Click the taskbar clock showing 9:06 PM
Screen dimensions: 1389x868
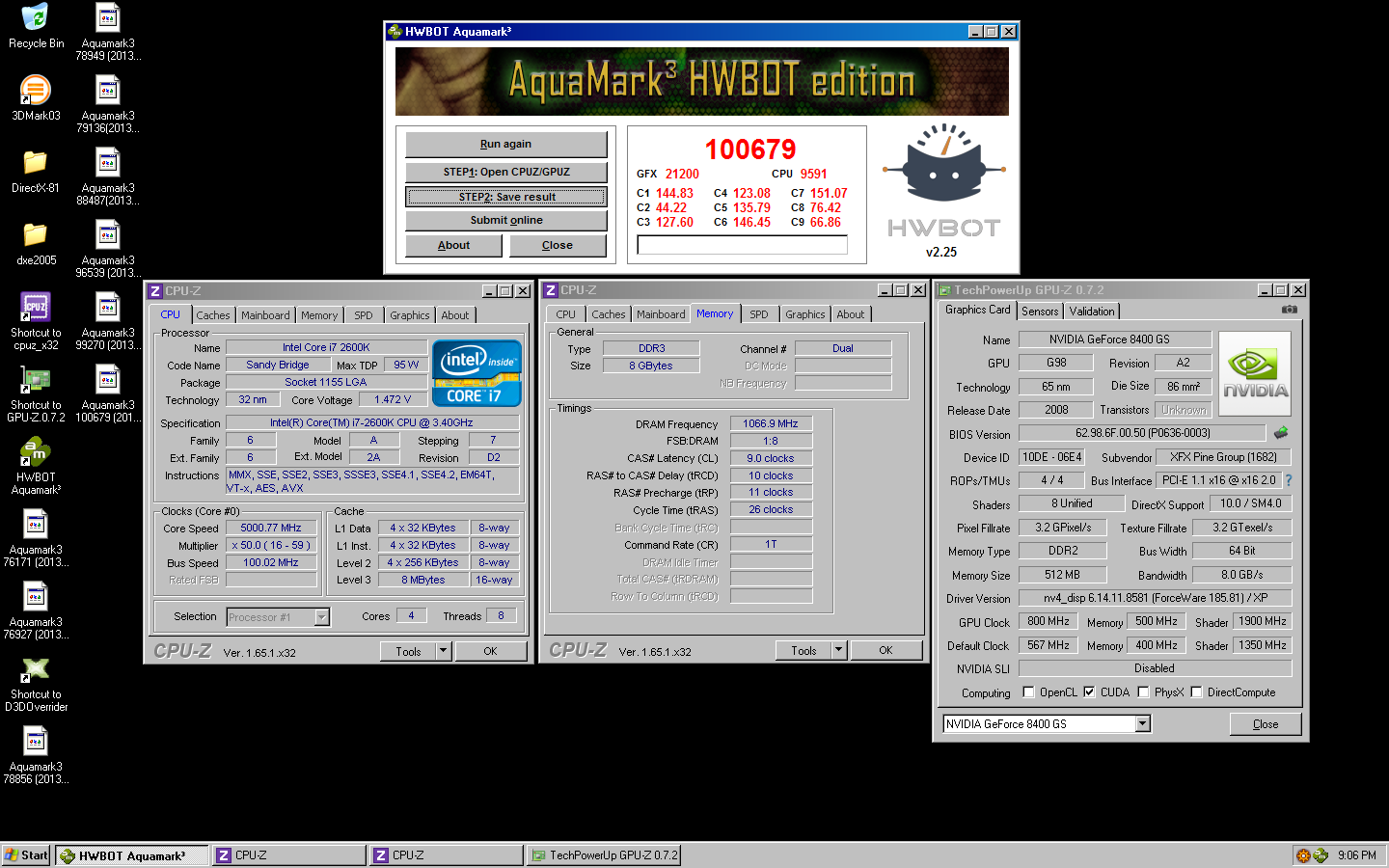click(1356, 855)
